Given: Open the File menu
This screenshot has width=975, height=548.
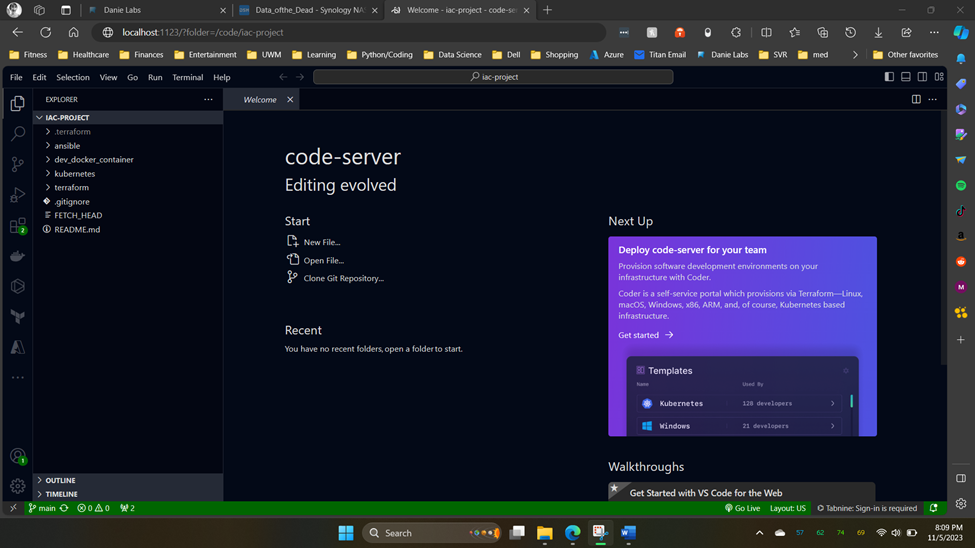Looking at the screenshot, I should [16, 77].
